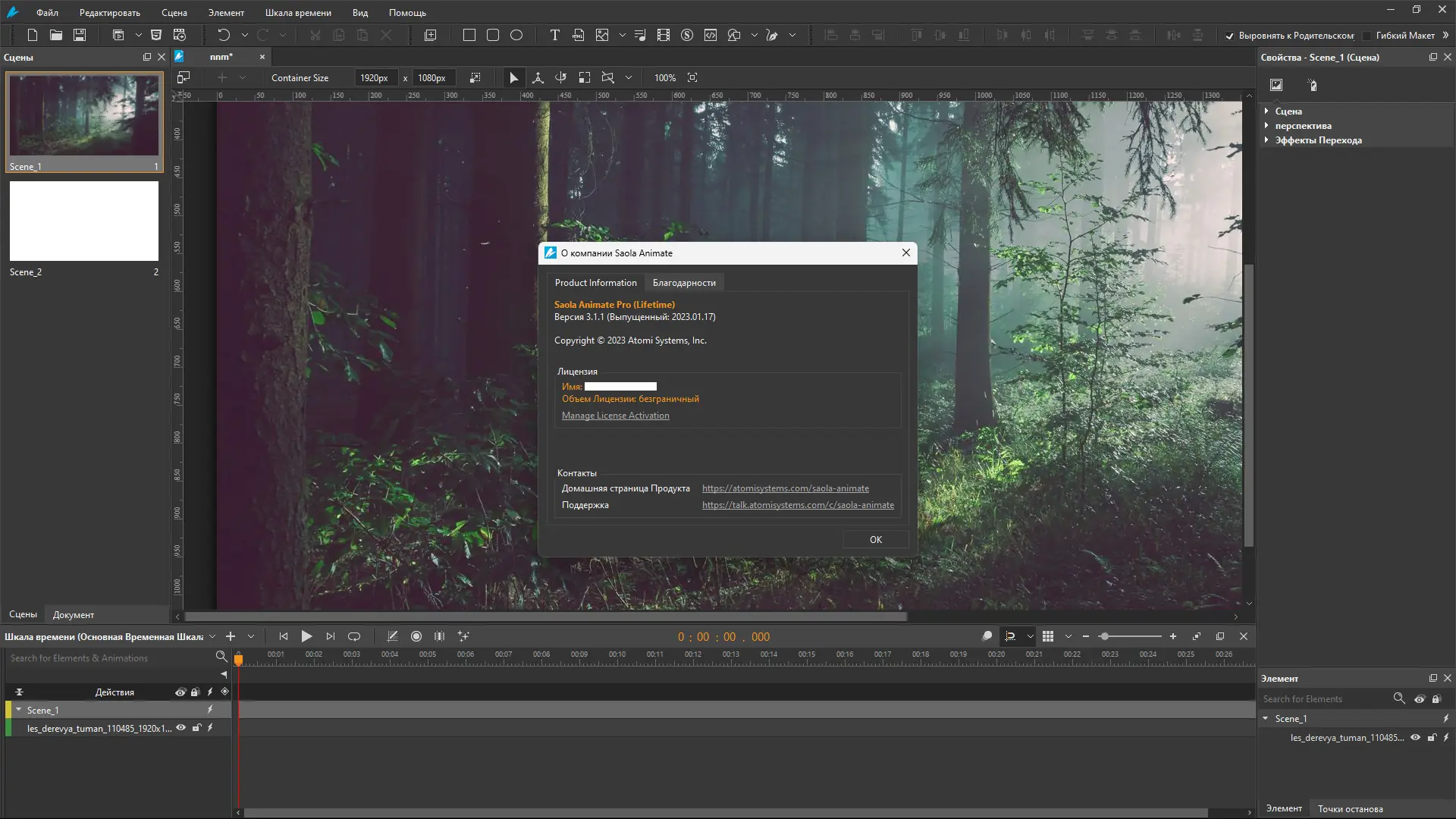Viewport: 1456px width, 819px height.
Task: Open the Manage License Activation link
Action: (x=615, y=416)
